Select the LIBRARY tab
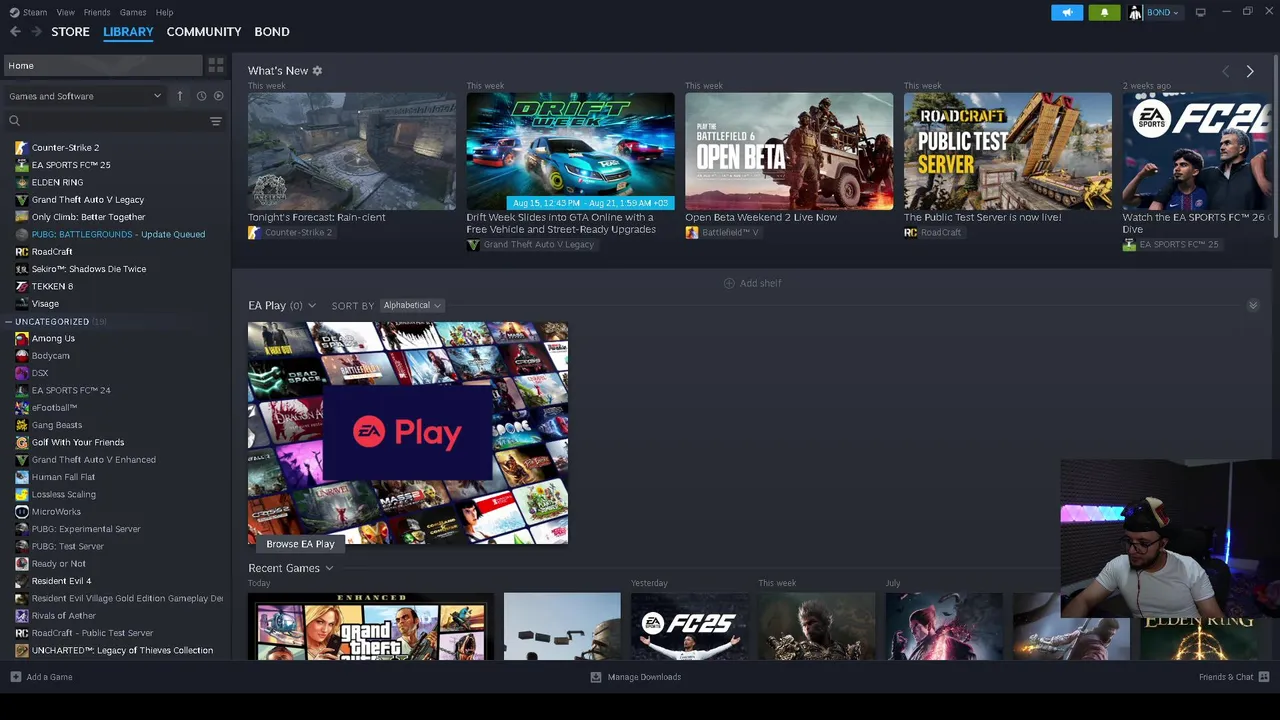The width and height of the screenshot is (1280, 720). click(x=128, y=32)
